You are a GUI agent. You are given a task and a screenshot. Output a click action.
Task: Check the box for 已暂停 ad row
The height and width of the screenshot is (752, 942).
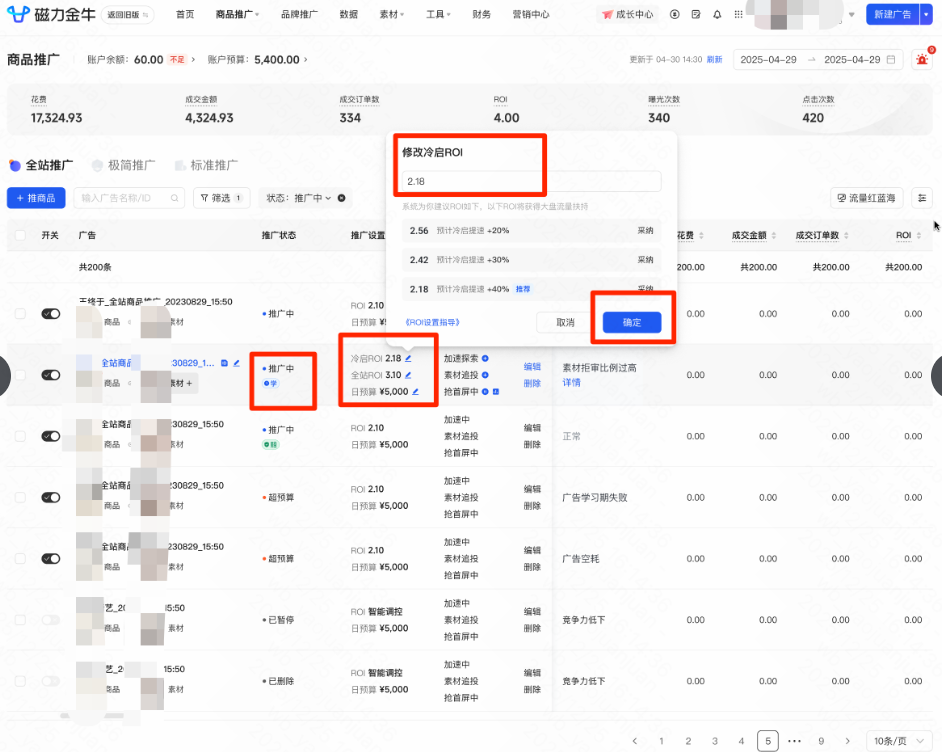(20, 620)
